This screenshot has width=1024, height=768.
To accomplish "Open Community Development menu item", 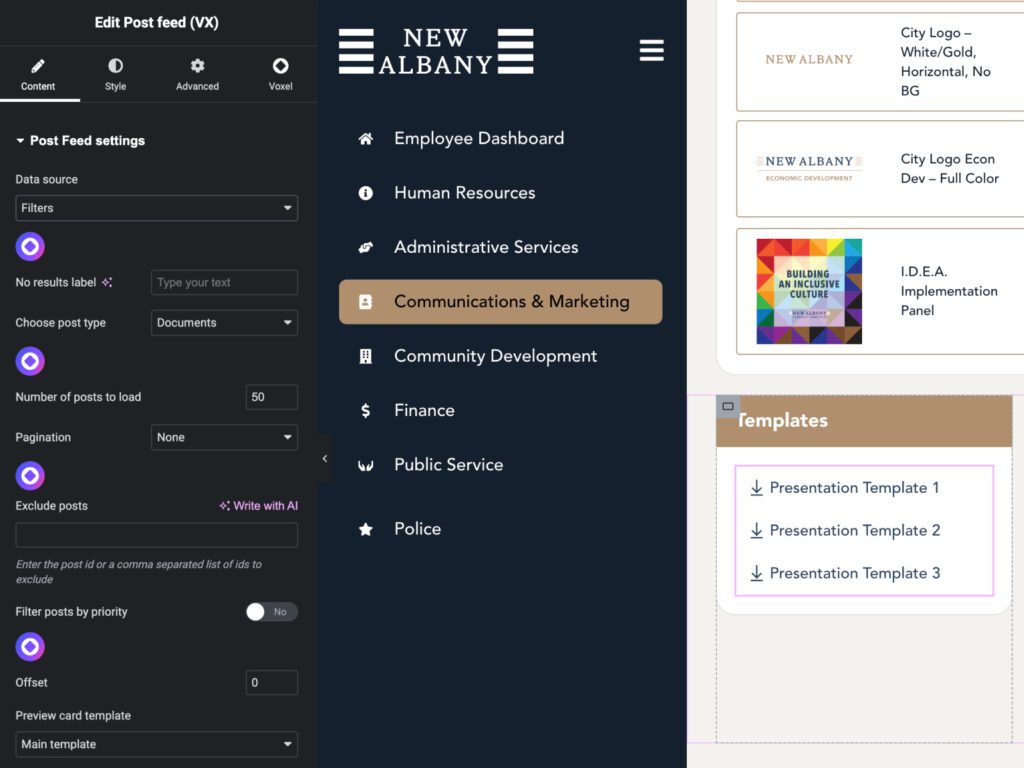I will coord(495,356).
